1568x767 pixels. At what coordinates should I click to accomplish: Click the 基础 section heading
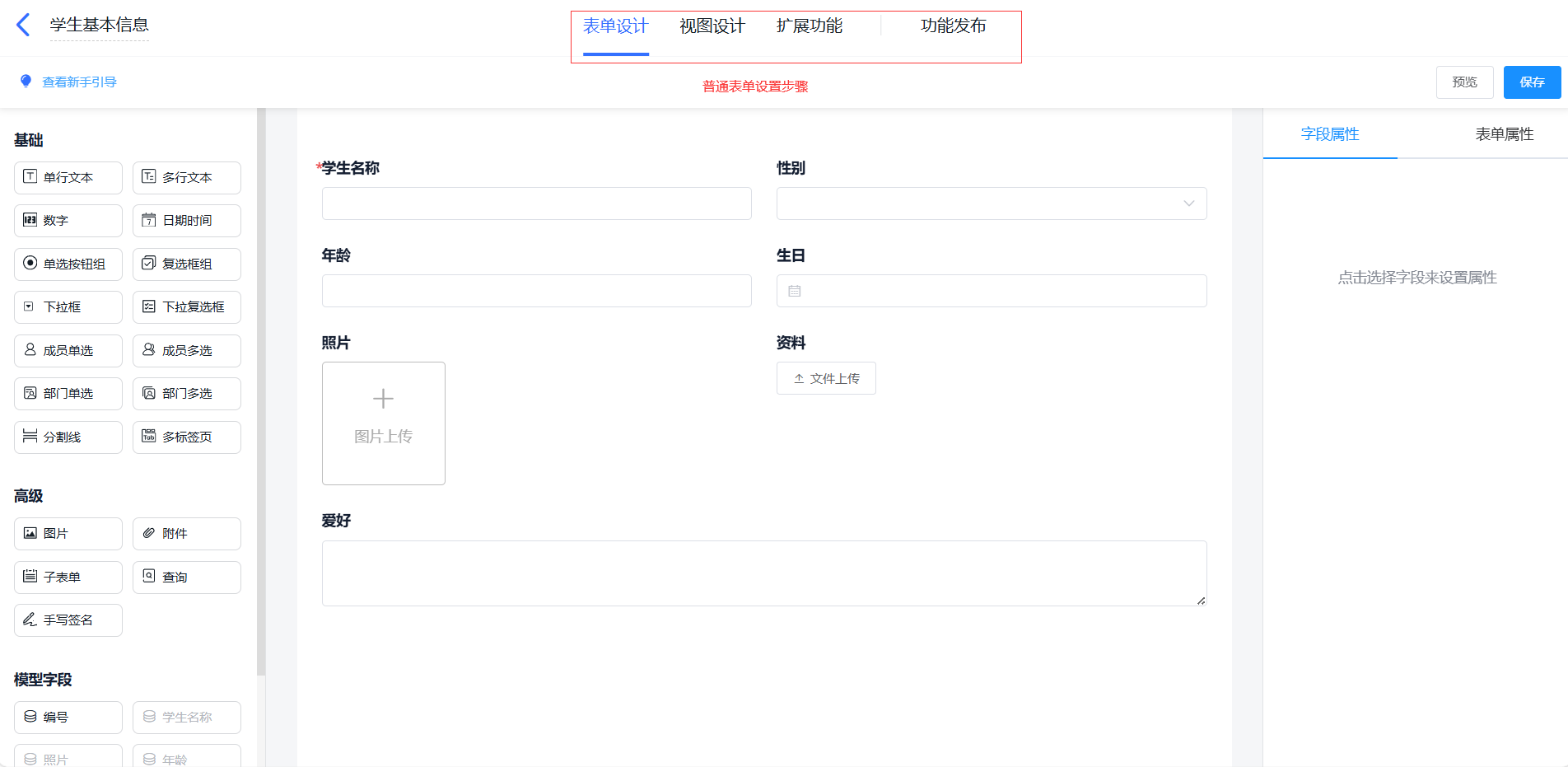point(29,140)
